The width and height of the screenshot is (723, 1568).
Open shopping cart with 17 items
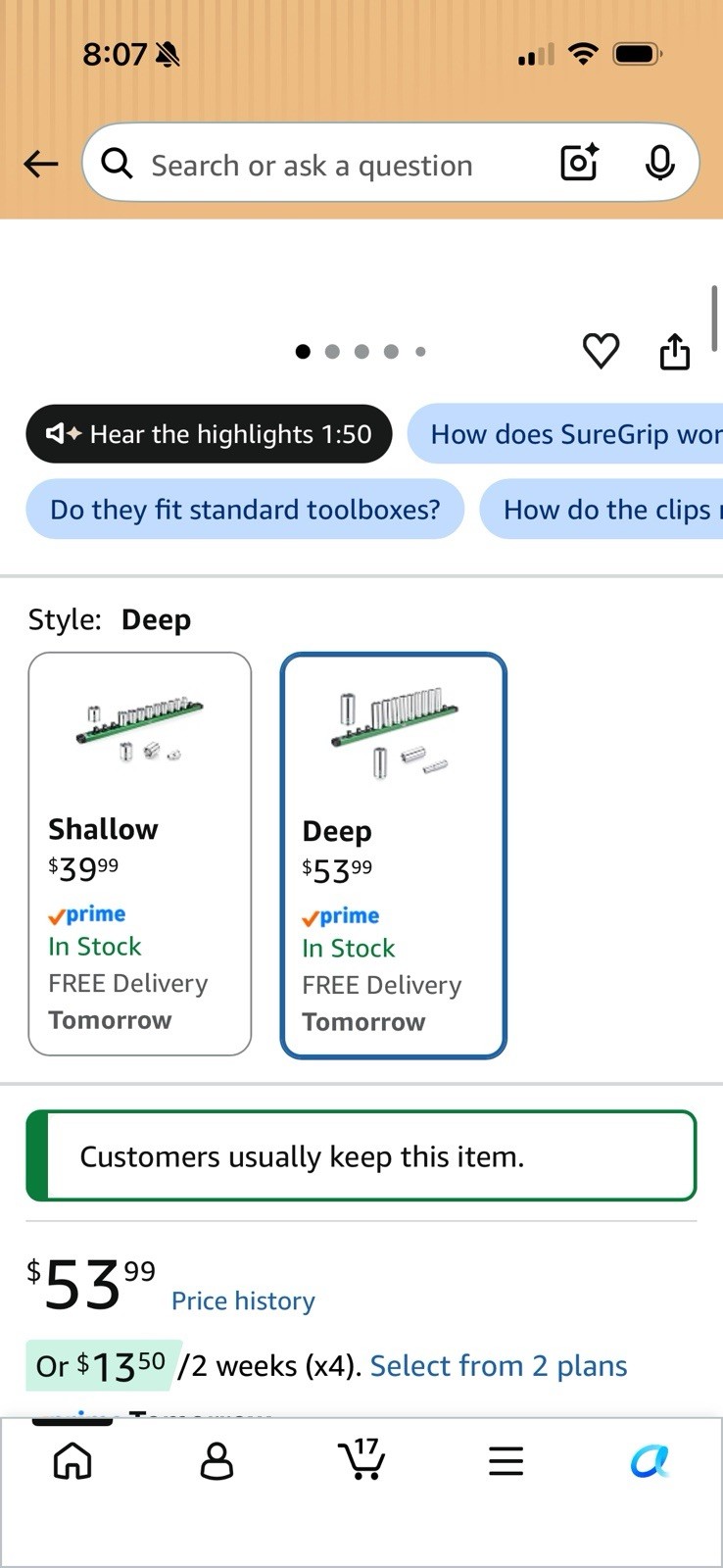click(x=361, y=1459)
